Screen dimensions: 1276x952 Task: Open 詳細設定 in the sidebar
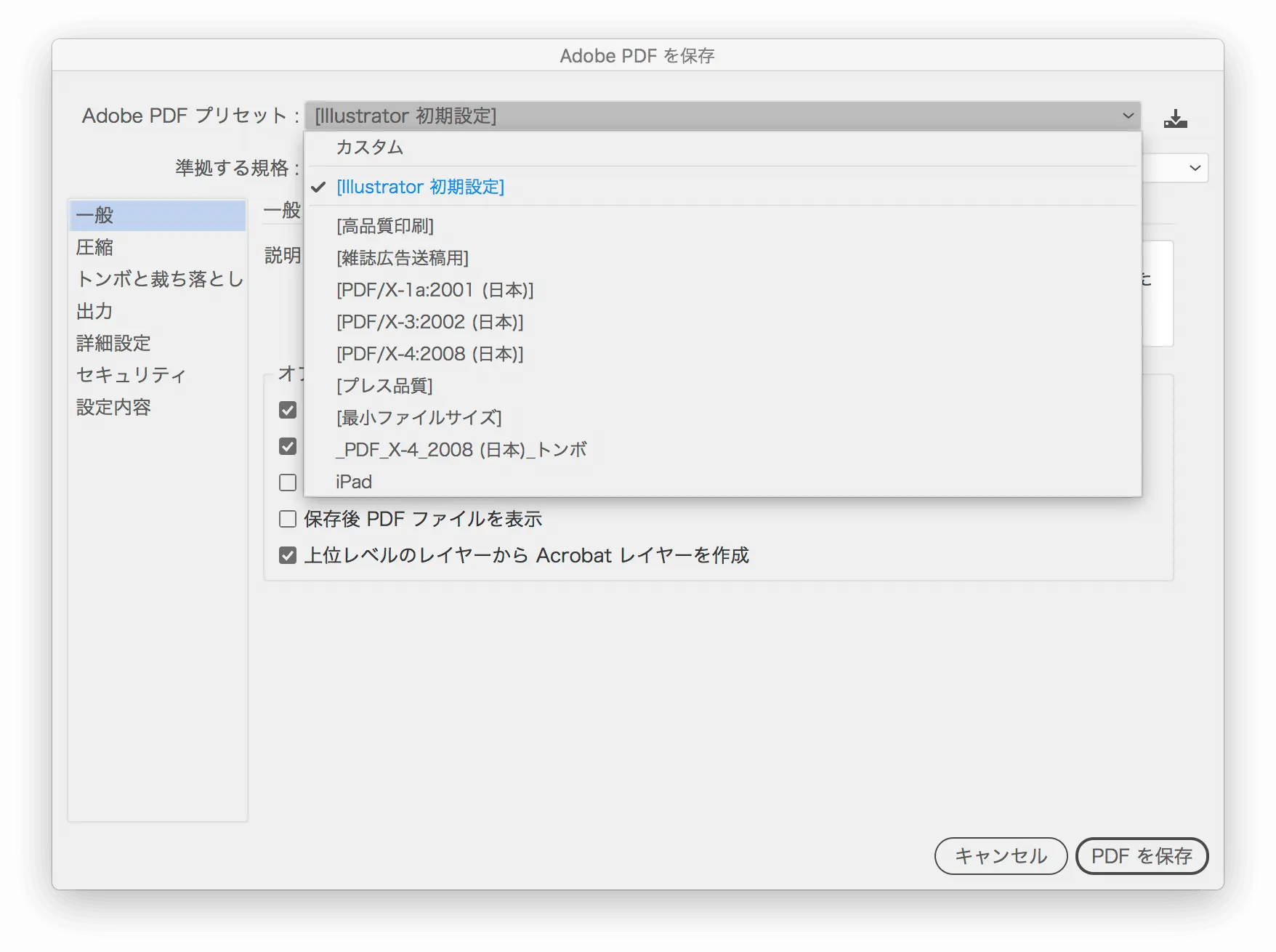[158, 343]
